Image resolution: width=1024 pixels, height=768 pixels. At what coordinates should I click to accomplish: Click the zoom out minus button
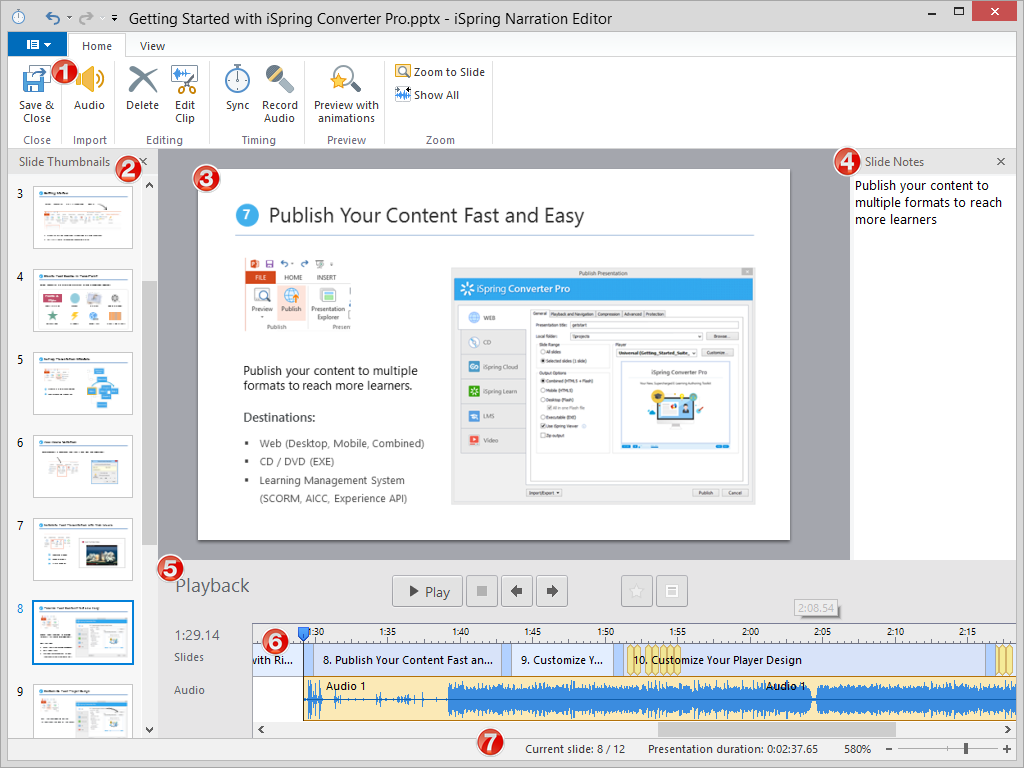[x=889, y=749]
